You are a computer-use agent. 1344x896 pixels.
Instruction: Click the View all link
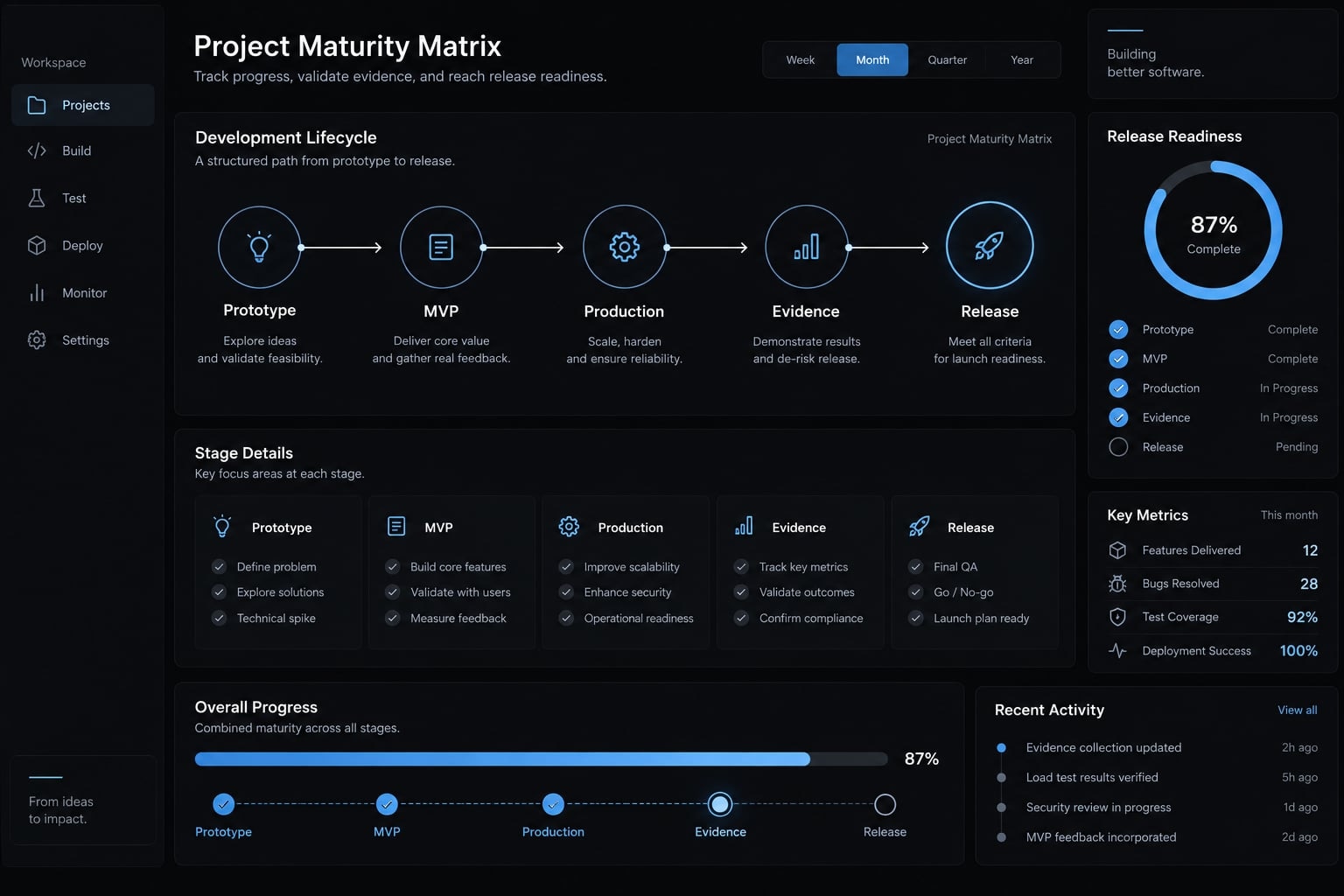pos(1297,710)
